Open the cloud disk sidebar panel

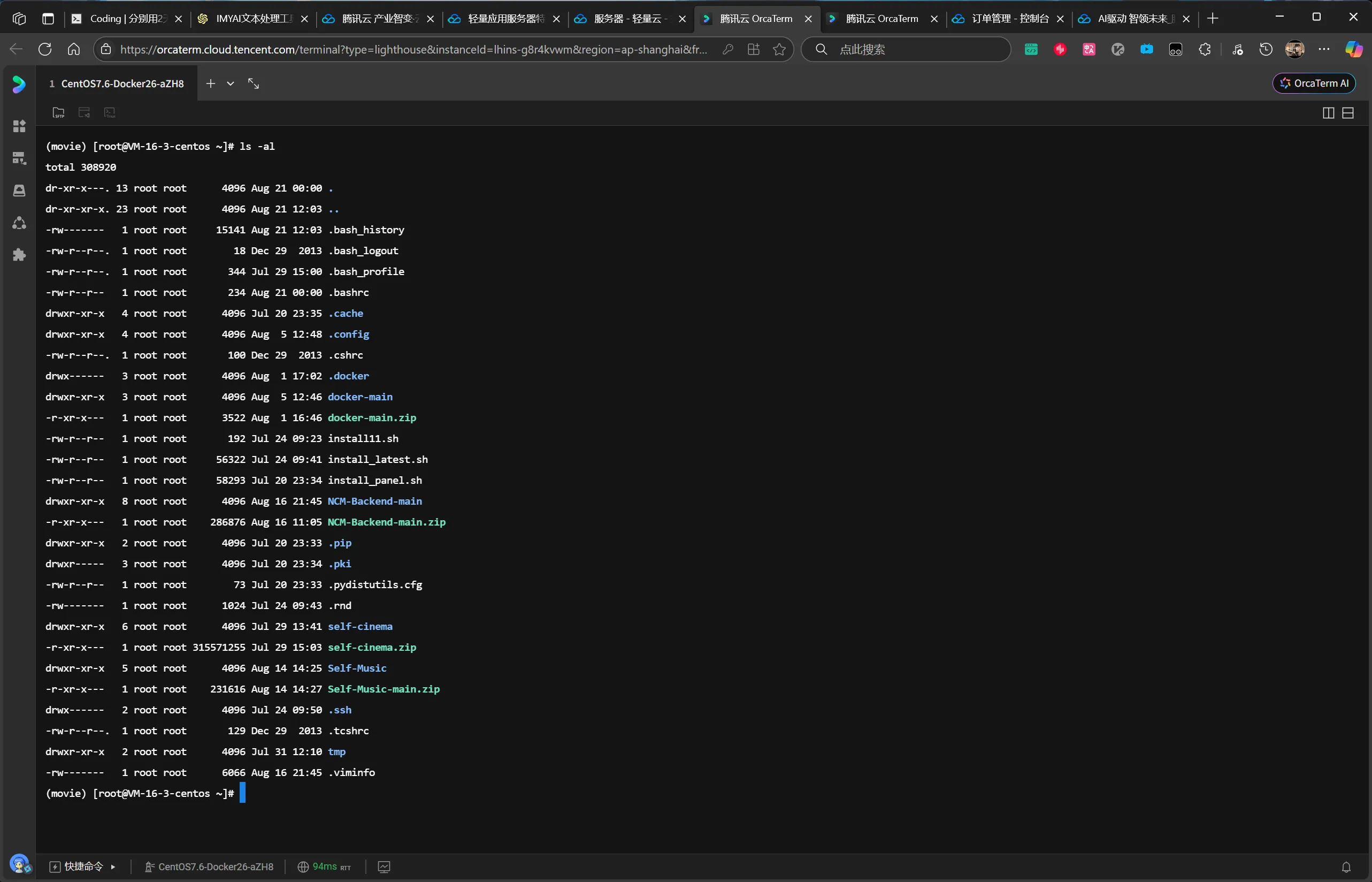pos(19,190)
